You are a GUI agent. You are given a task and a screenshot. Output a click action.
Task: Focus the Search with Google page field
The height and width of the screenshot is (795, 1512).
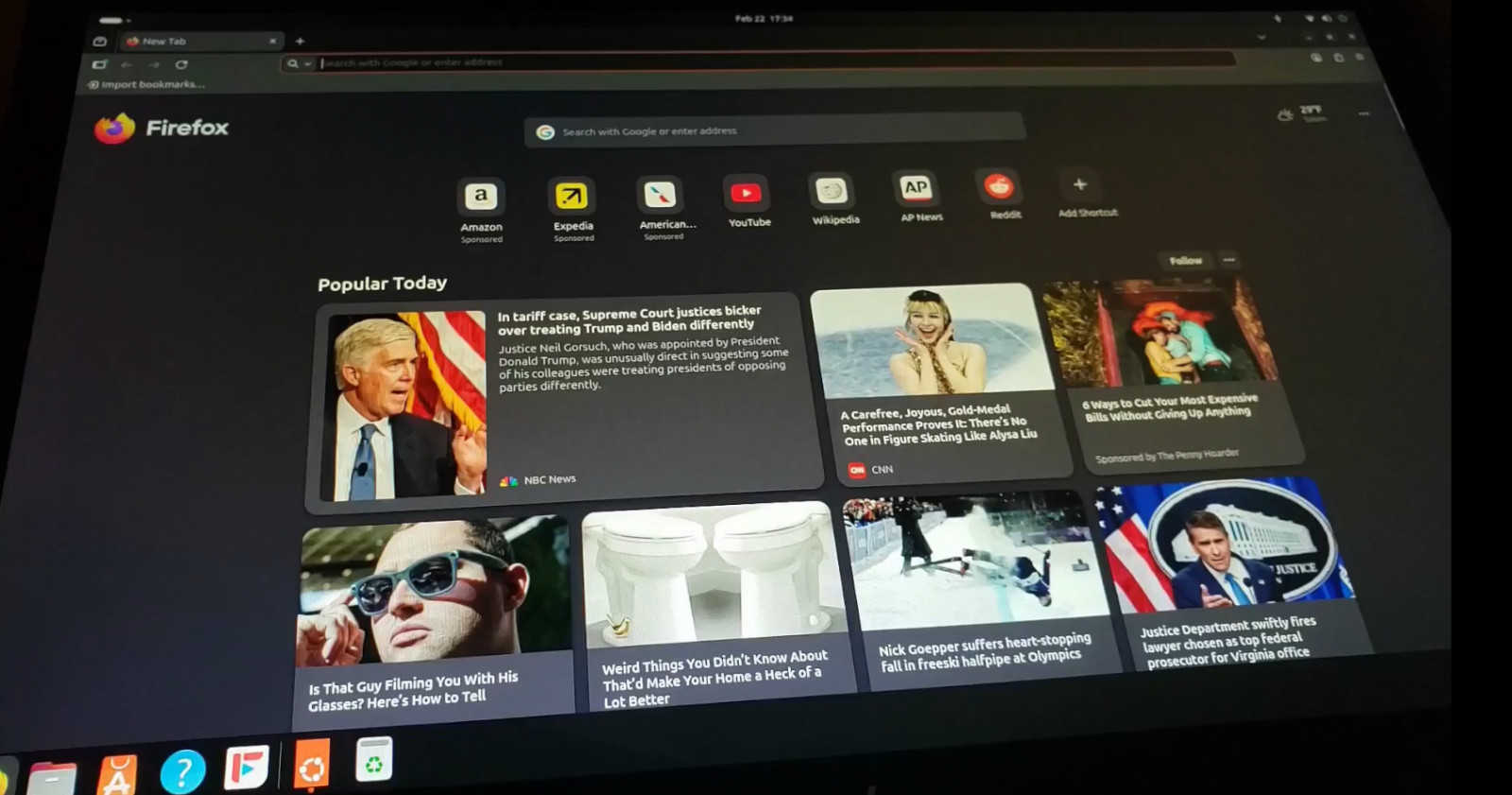pyautogui.click(x=775, y=130)
